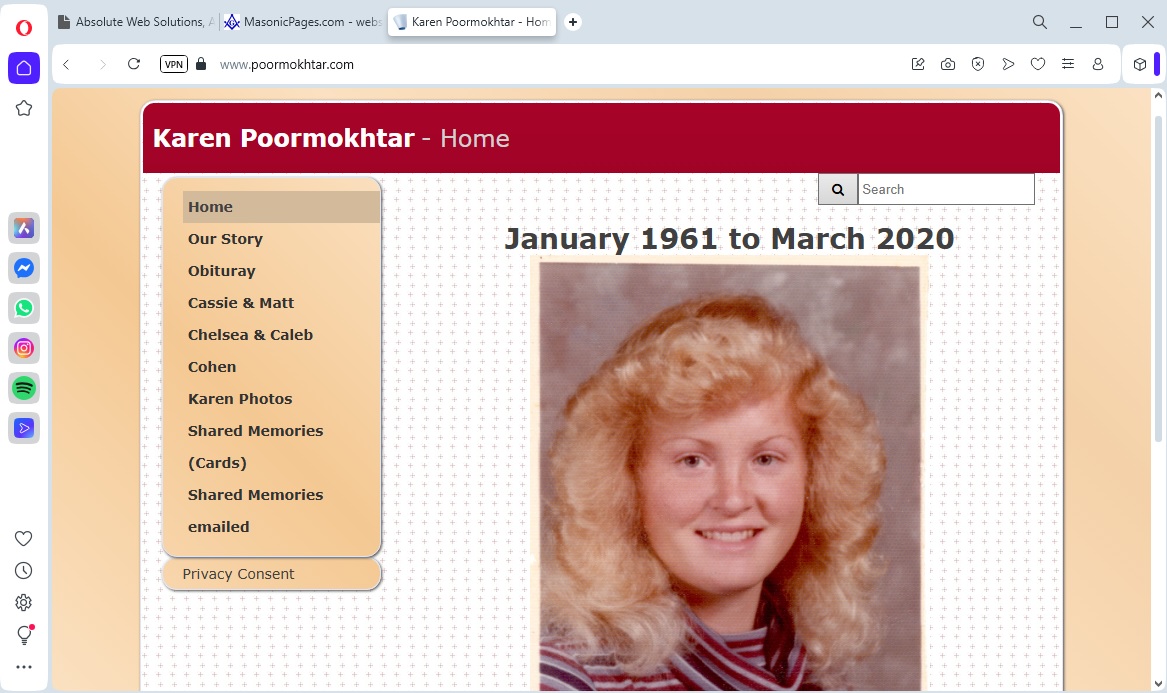
Task: Expand the sidebar three-dots menu
Action: [24, 667]
